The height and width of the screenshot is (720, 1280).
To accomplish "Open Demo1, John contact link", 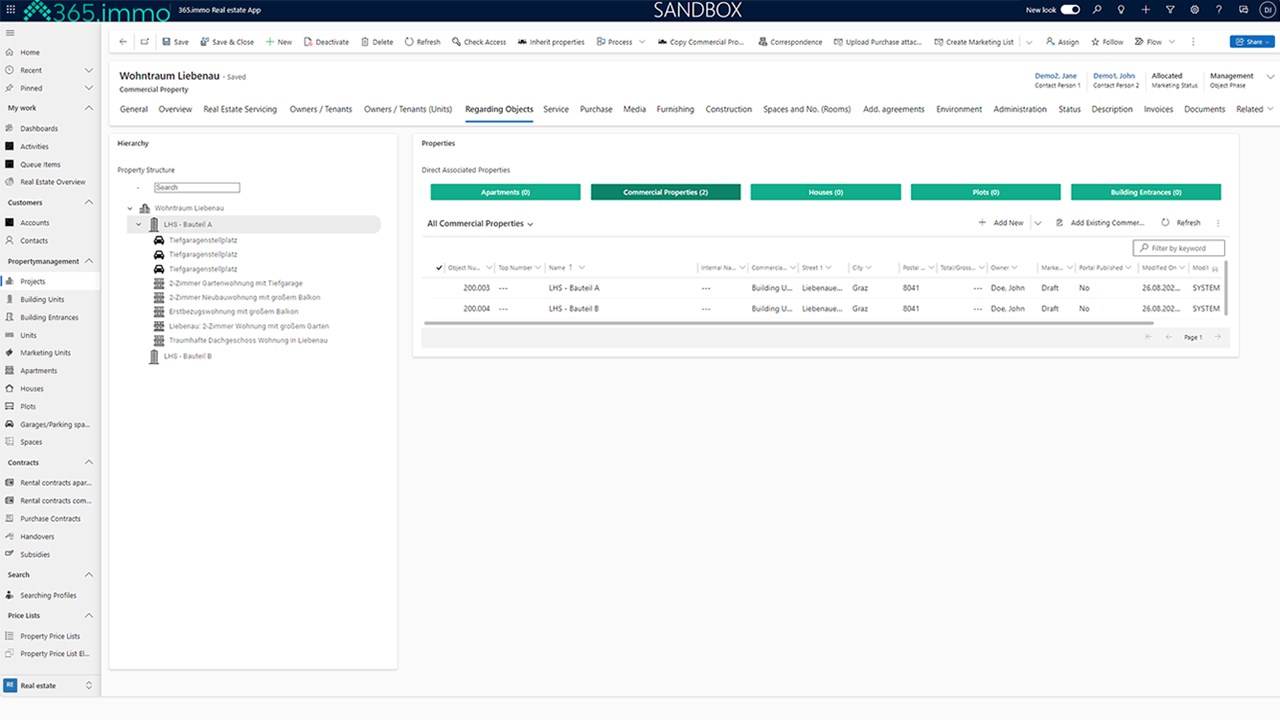I will pos(1114,76).
